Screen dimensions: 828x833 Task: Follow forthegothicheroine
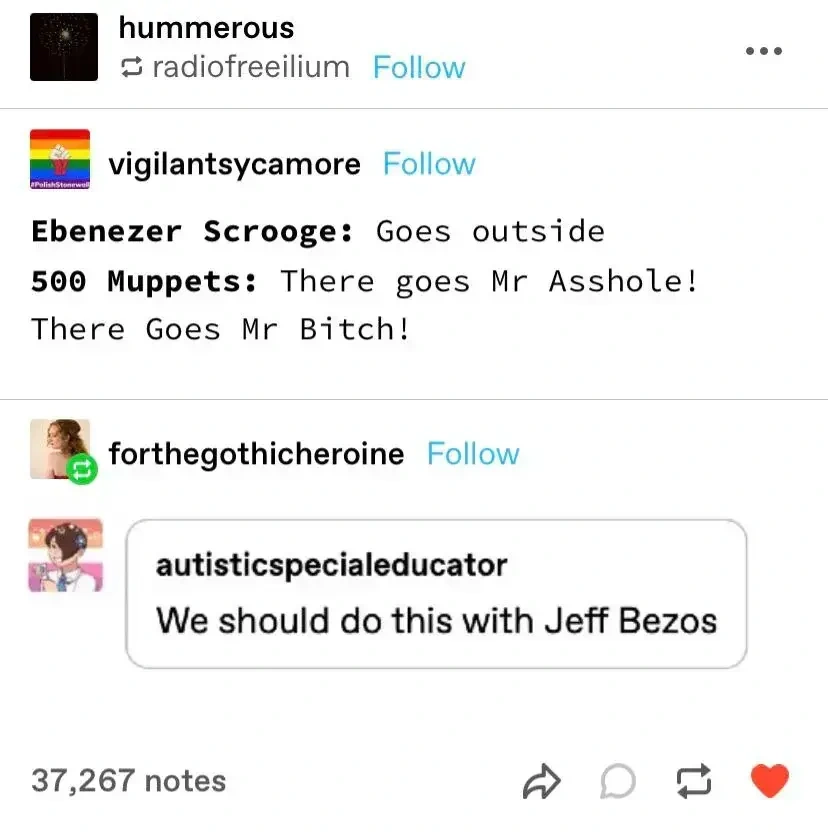[473, 454]
